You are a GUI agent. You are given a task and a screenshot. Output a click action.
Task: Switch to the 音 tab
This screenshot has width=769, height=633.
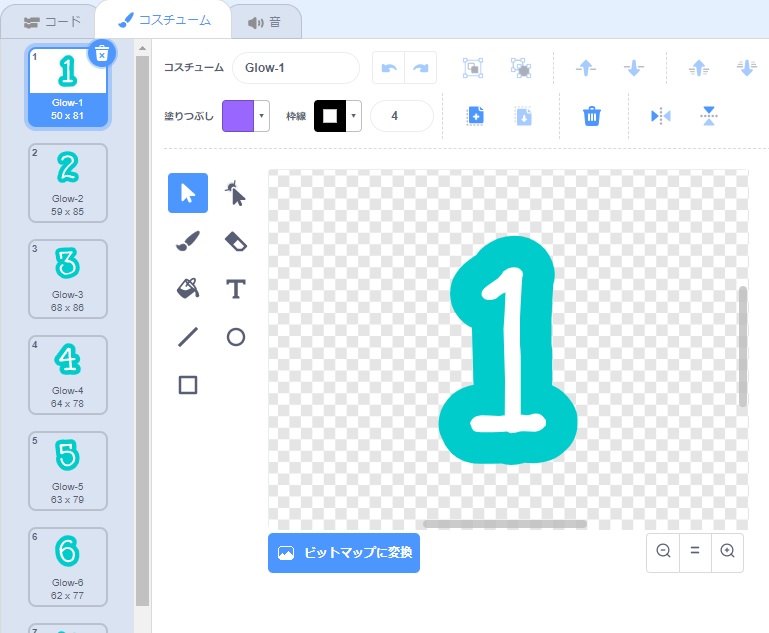click(x=265, y=22)
